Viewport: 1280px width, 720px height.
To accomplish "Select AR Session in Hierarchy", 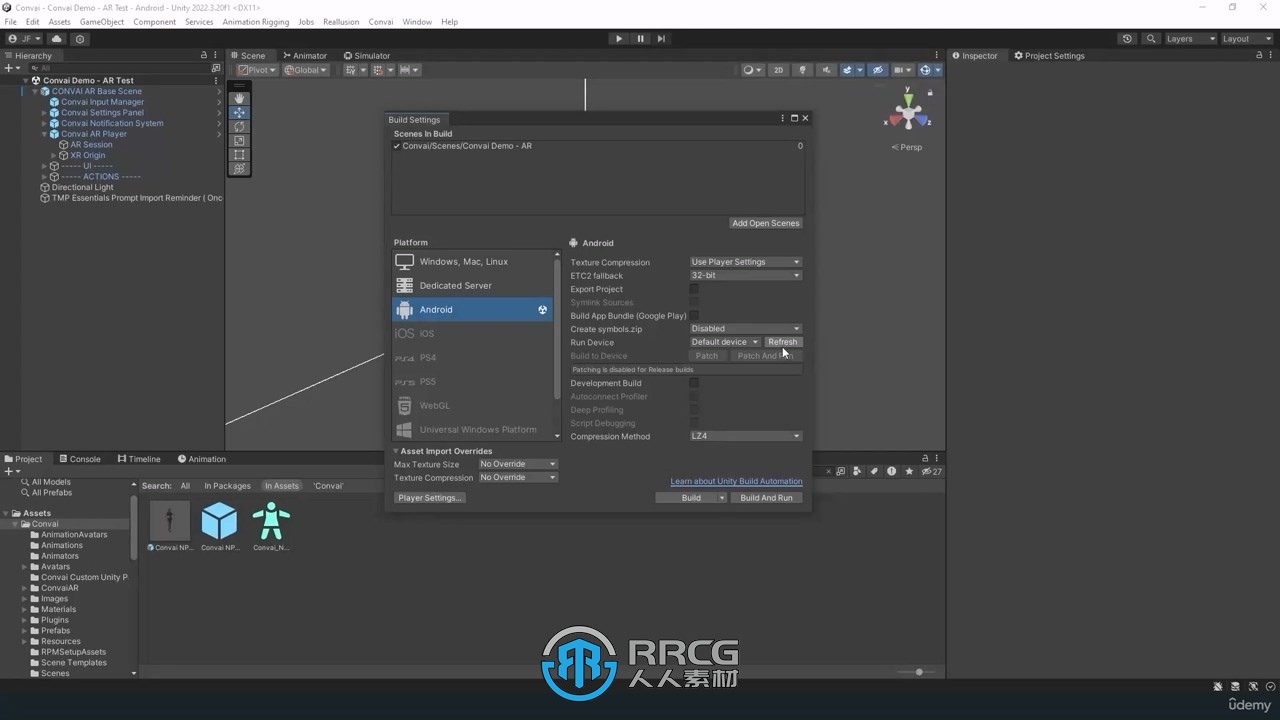I will (91, 145).
